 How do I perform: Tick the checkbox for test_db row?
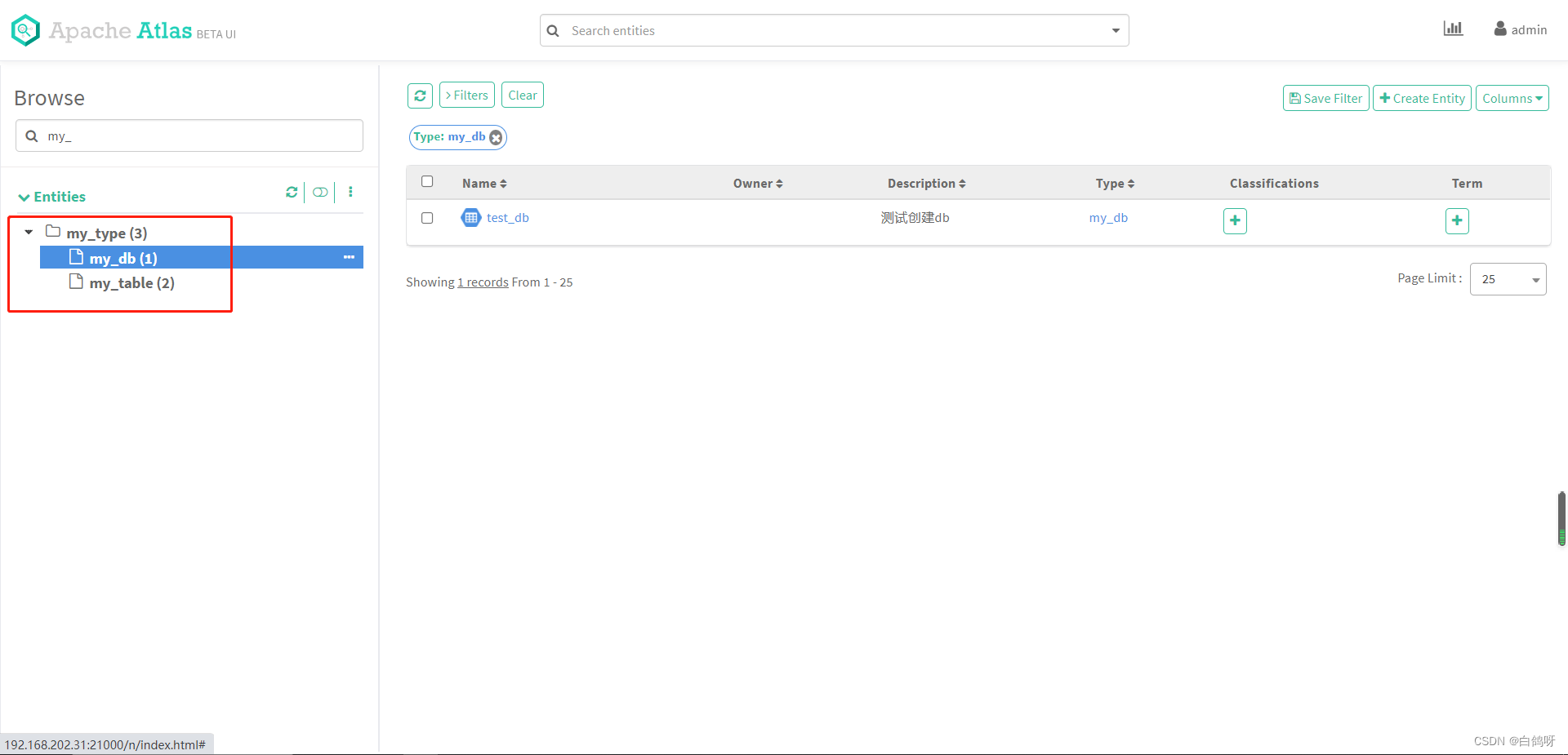(427, 218)
